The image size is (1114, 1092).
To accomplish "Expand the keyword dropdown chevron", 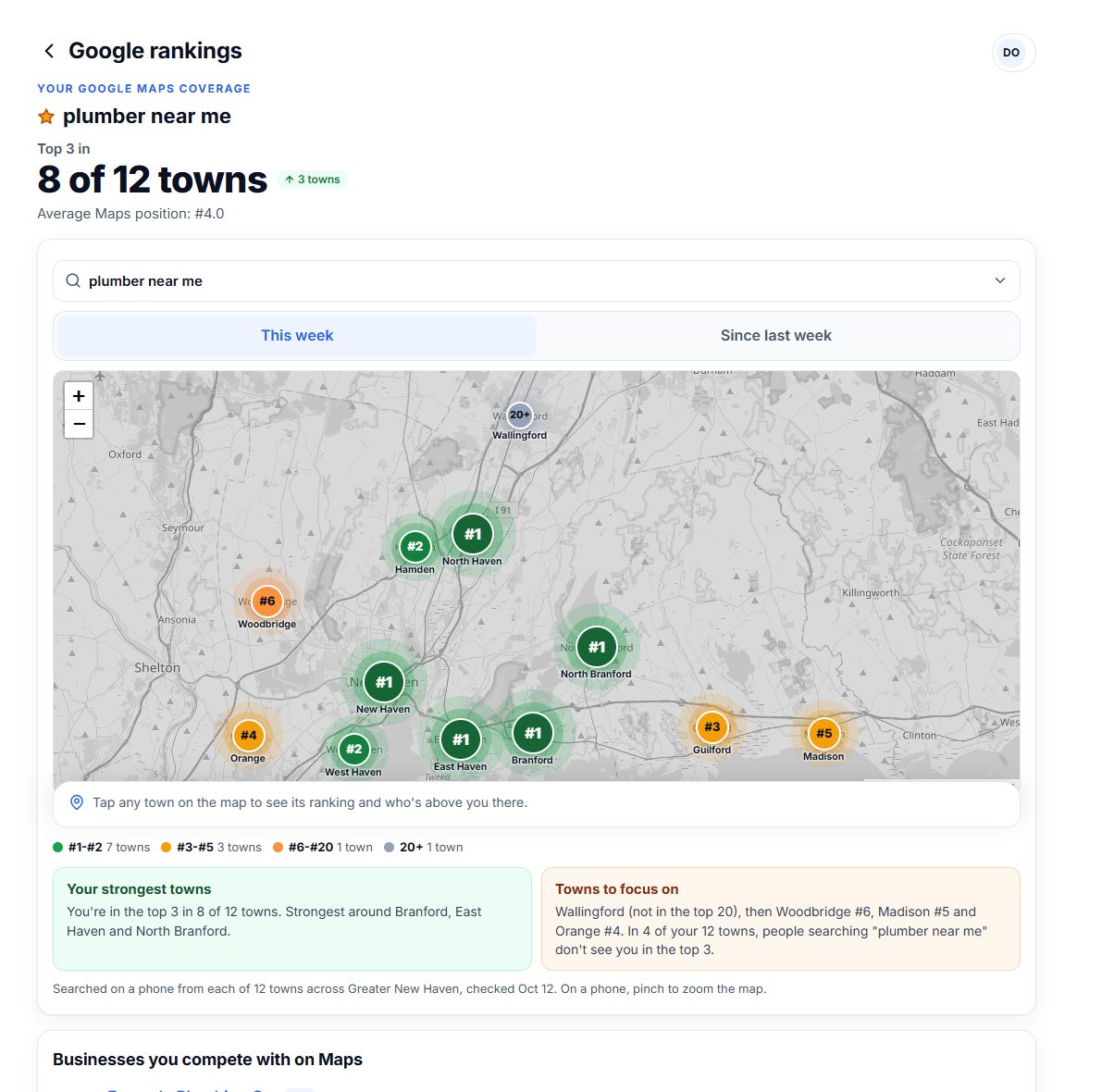I will [999, 280].
